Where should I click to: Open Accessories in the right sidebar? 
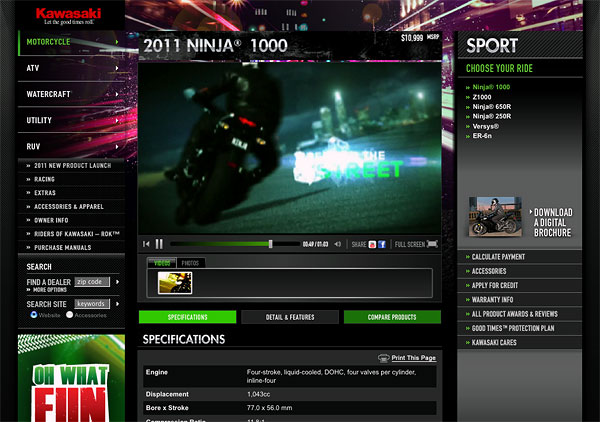coord(489,271)
